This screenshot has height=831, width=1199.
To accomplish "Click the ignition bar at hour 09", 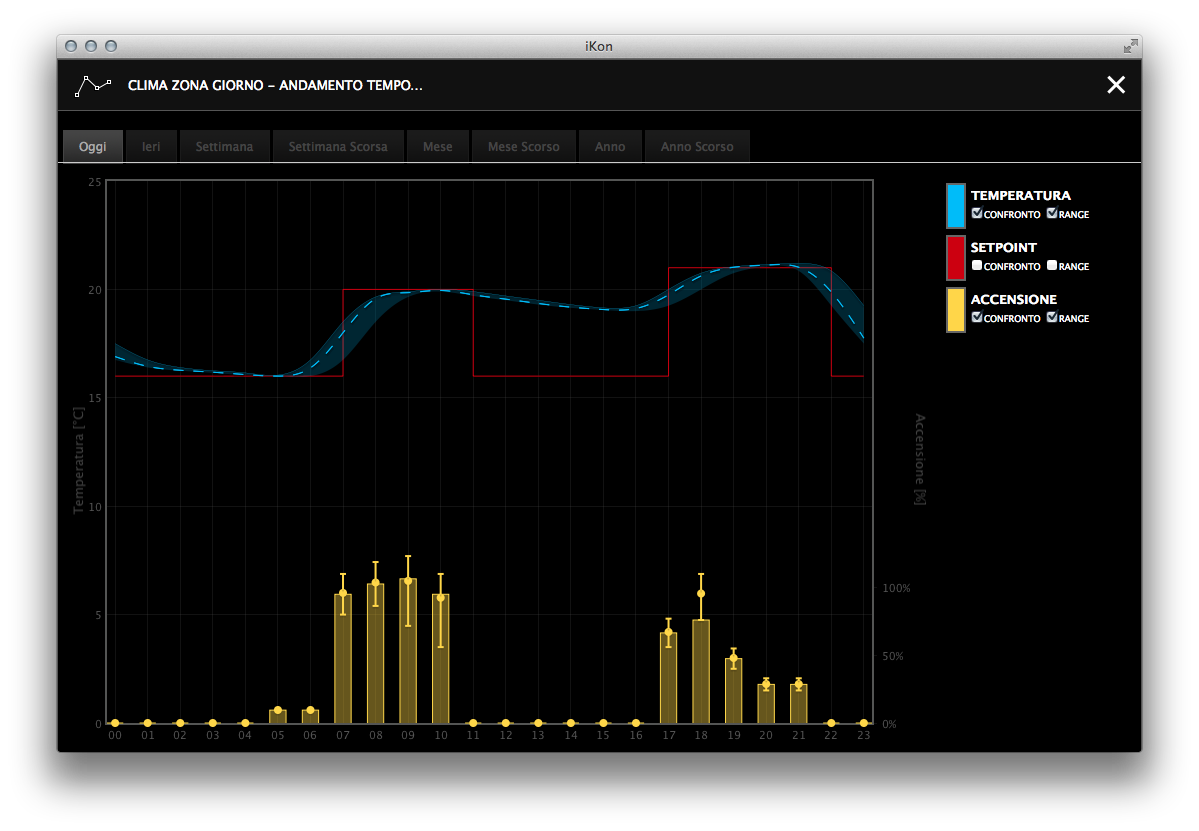I will 408,651.
